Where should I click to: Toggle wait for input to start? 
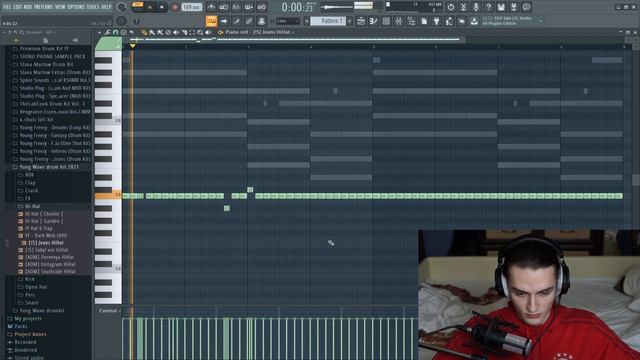coord(224,7)
